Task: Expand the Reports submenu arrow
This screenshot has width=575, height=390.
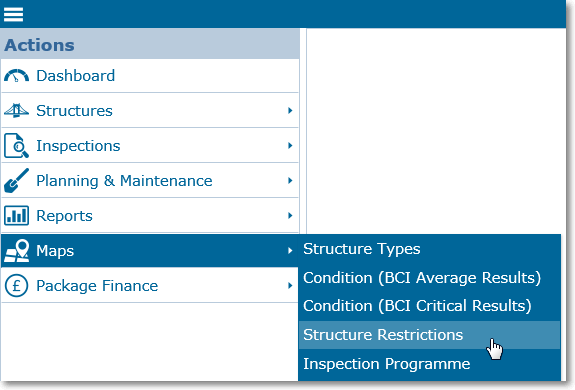Action: point(290,216)
